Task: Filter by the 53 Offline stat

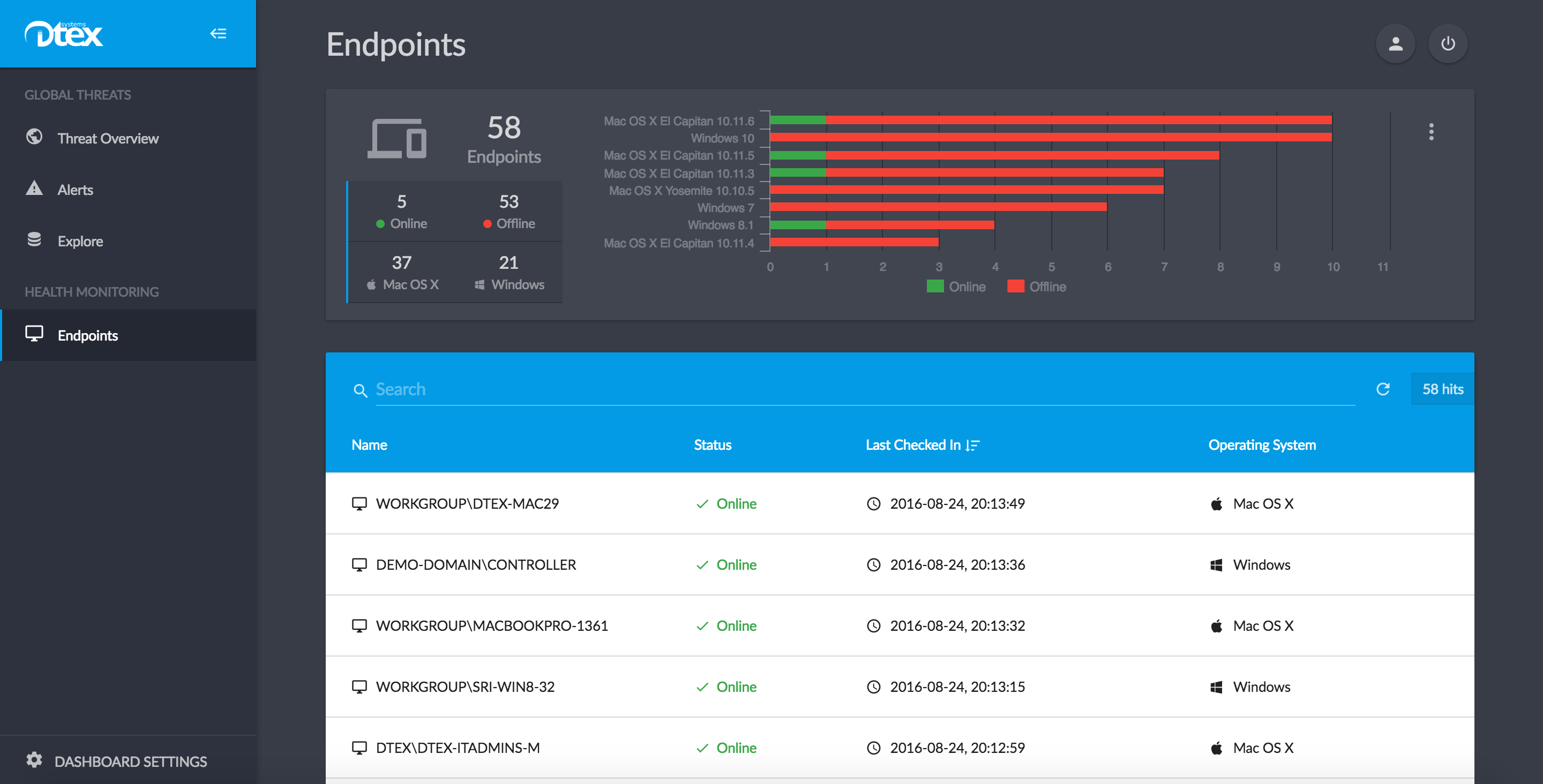Action: [x=508, y=212]
